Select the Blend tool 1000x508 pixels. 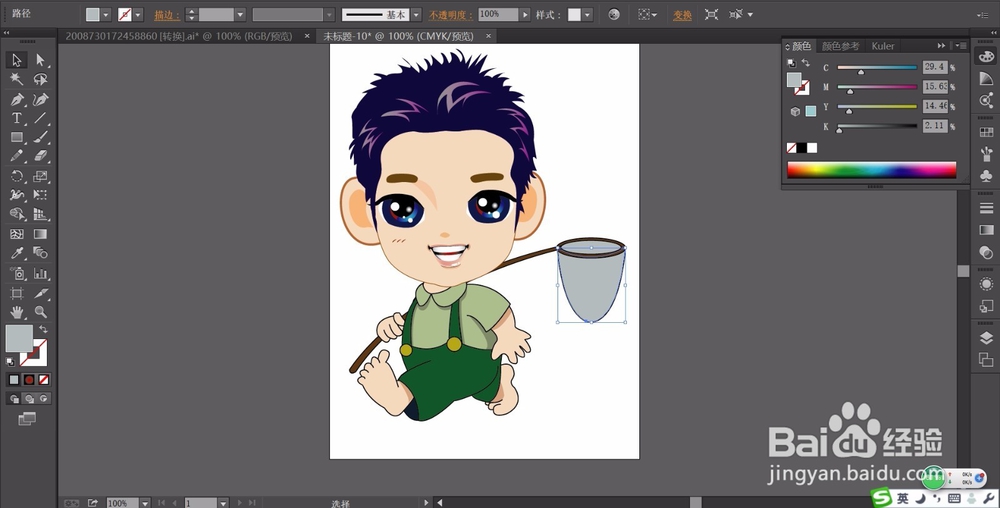40,253
